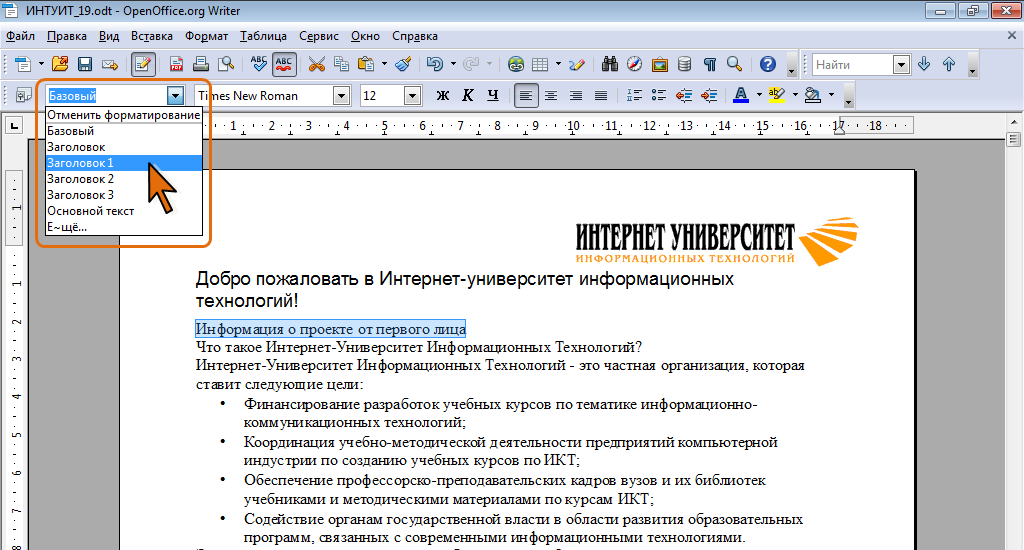The width and height of the screenshot is (1024, 550).
Task: Open Page Preview icon
Action: pyautogui.click(x=226, y=64)
